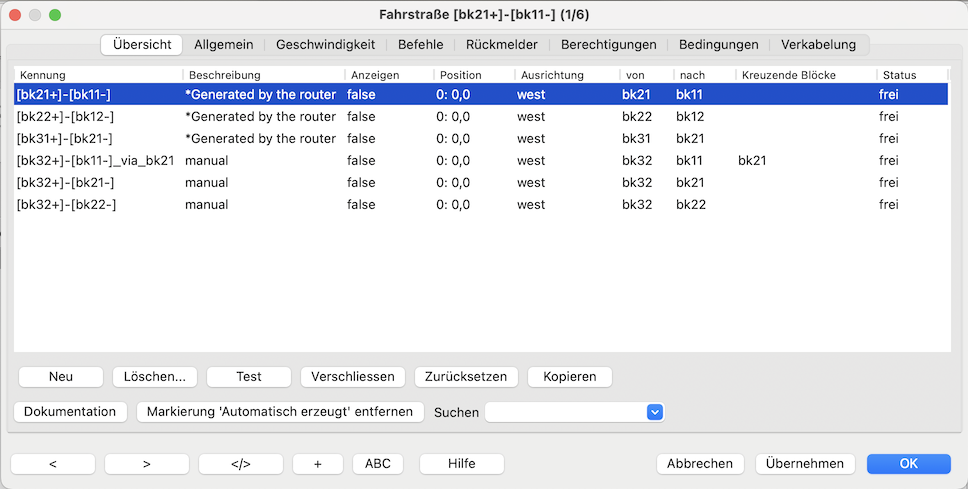Screen dimensions: 968x489
Task: Click the previous route '<' button
Action: [x=53, y=464]
